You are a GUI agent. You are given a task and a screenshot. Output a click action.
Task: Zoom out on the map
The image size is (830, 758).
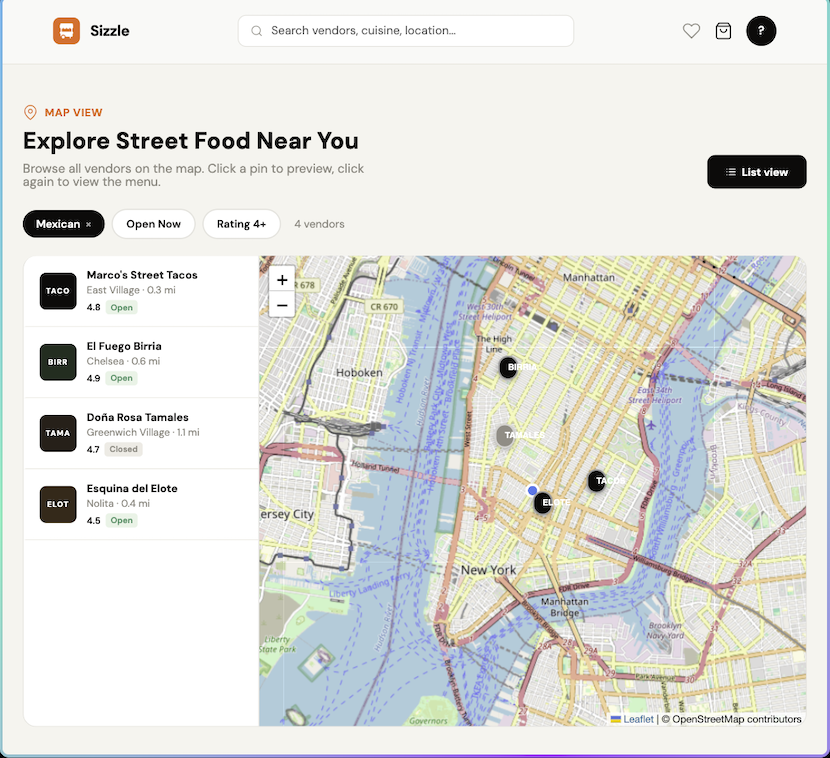tap(282, 305)
